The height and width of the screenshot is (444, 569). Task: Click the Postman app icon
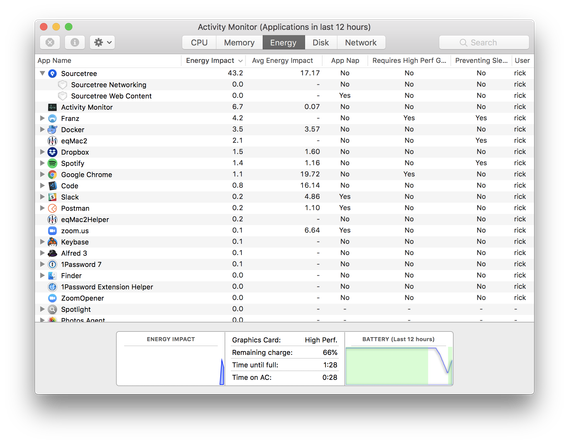pyautogui.click(x=52, y=208)
